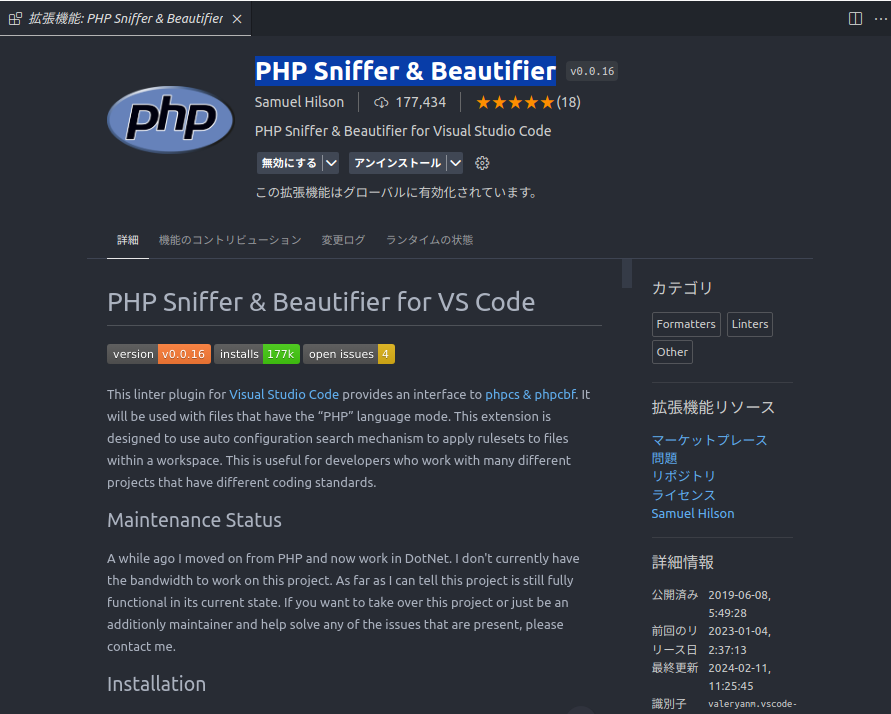The height and width of the screenshot is (714, 891).
Task: Open Samuel Hilson link under resources
Action: click(693, 513)
